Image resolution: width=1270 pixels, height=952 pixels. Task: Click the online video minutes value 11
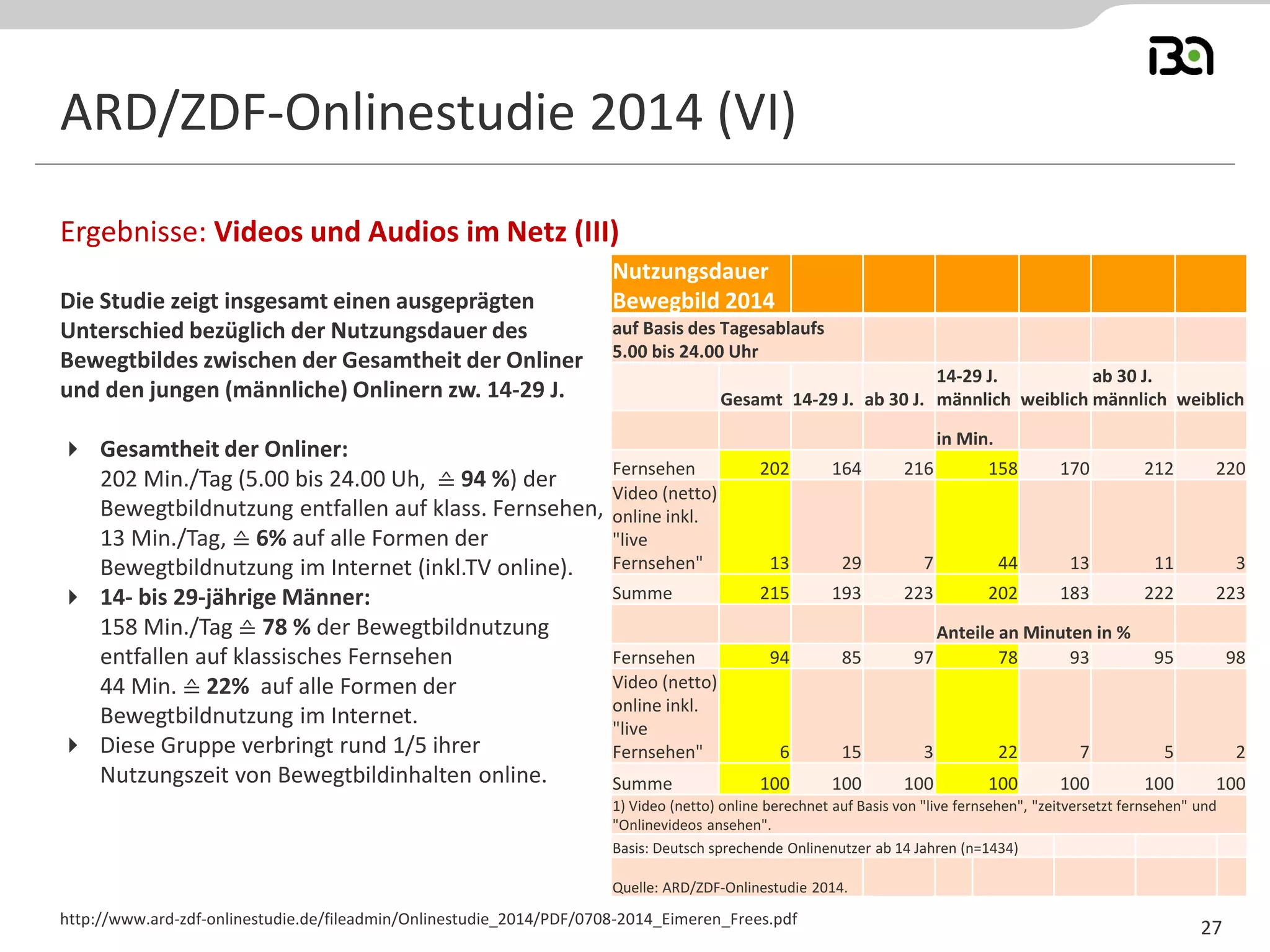coord(1163,563)
